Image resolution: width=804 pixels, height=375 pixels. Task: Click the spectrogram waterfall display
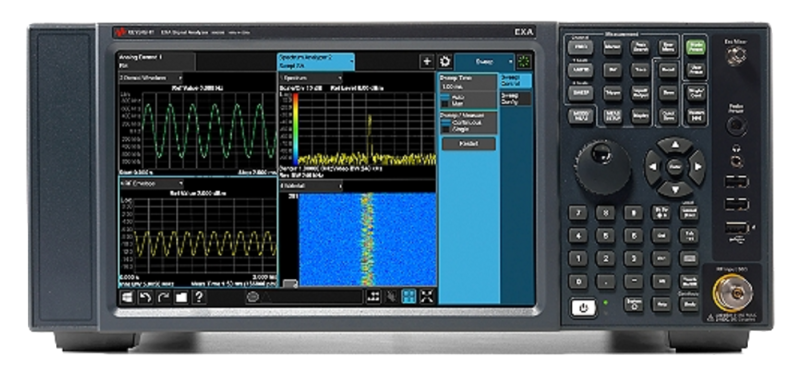367,239
